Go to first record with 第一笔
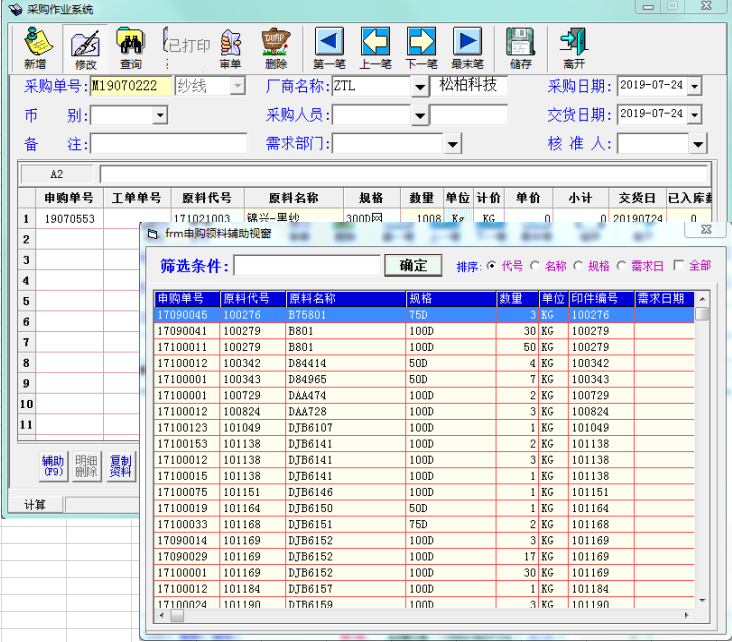Screen dimensions: 732x642 tap(330, 48)
